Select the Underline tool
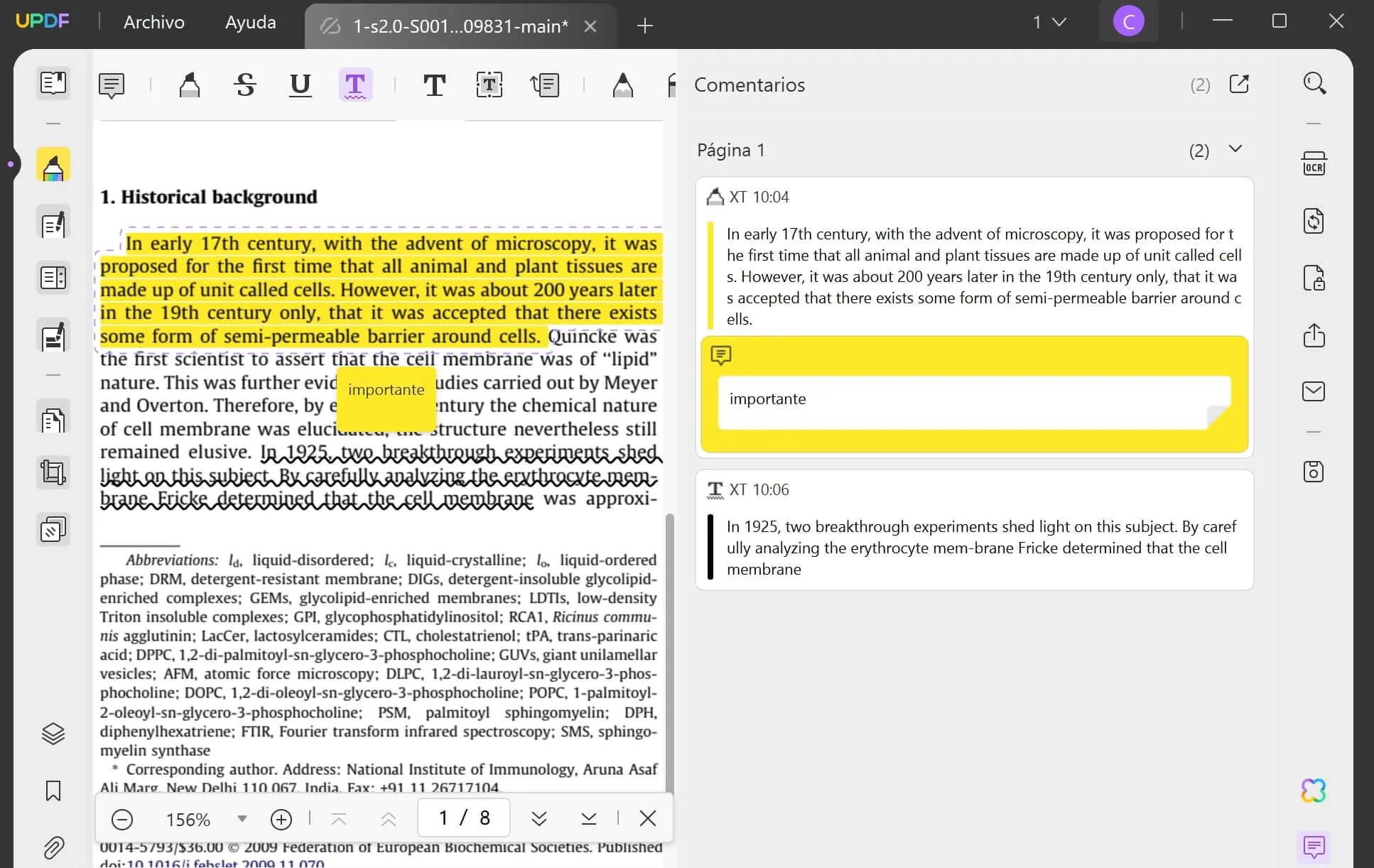The width and height of the screenshot is (1374, 868). point(301,85)
